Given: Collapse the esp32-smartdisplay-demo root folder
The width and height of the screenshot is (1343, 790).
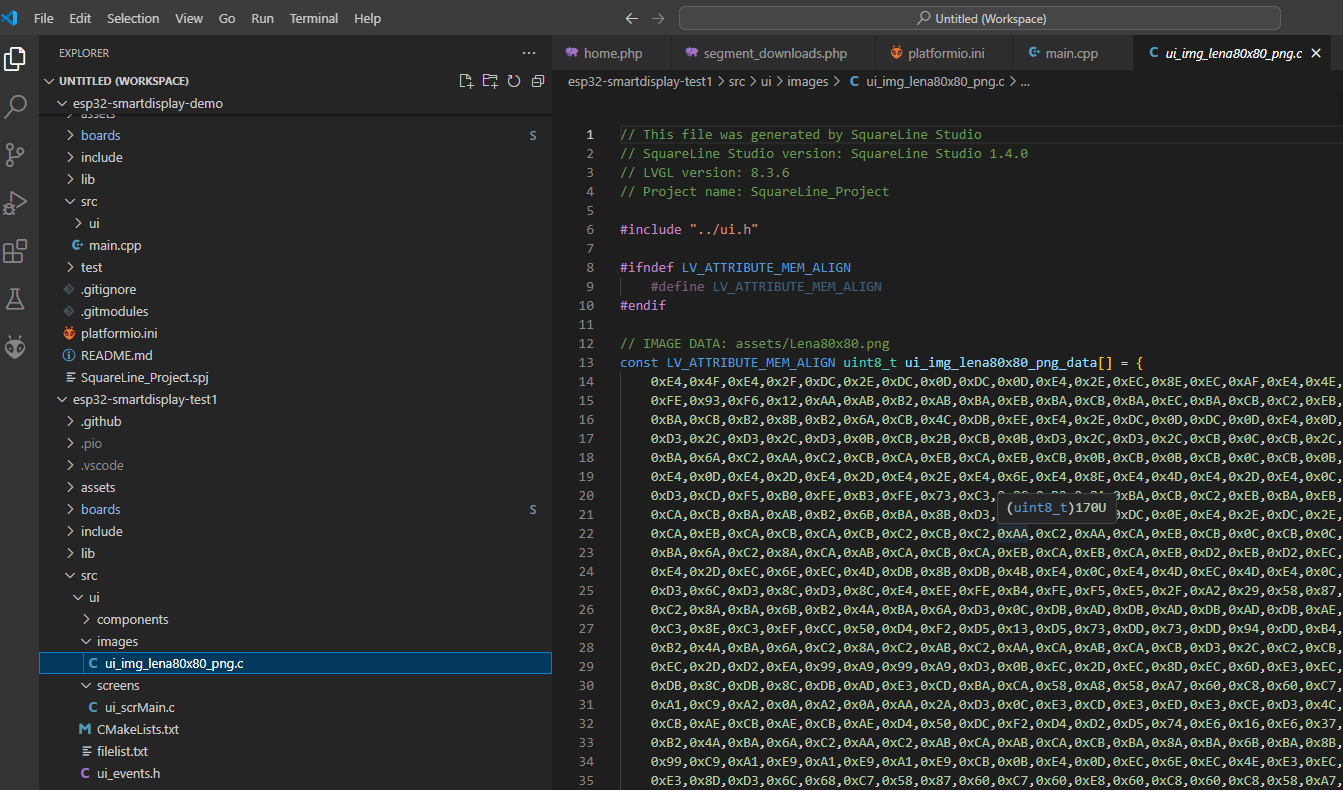Looking at the screenshot, I should [147, 103].
